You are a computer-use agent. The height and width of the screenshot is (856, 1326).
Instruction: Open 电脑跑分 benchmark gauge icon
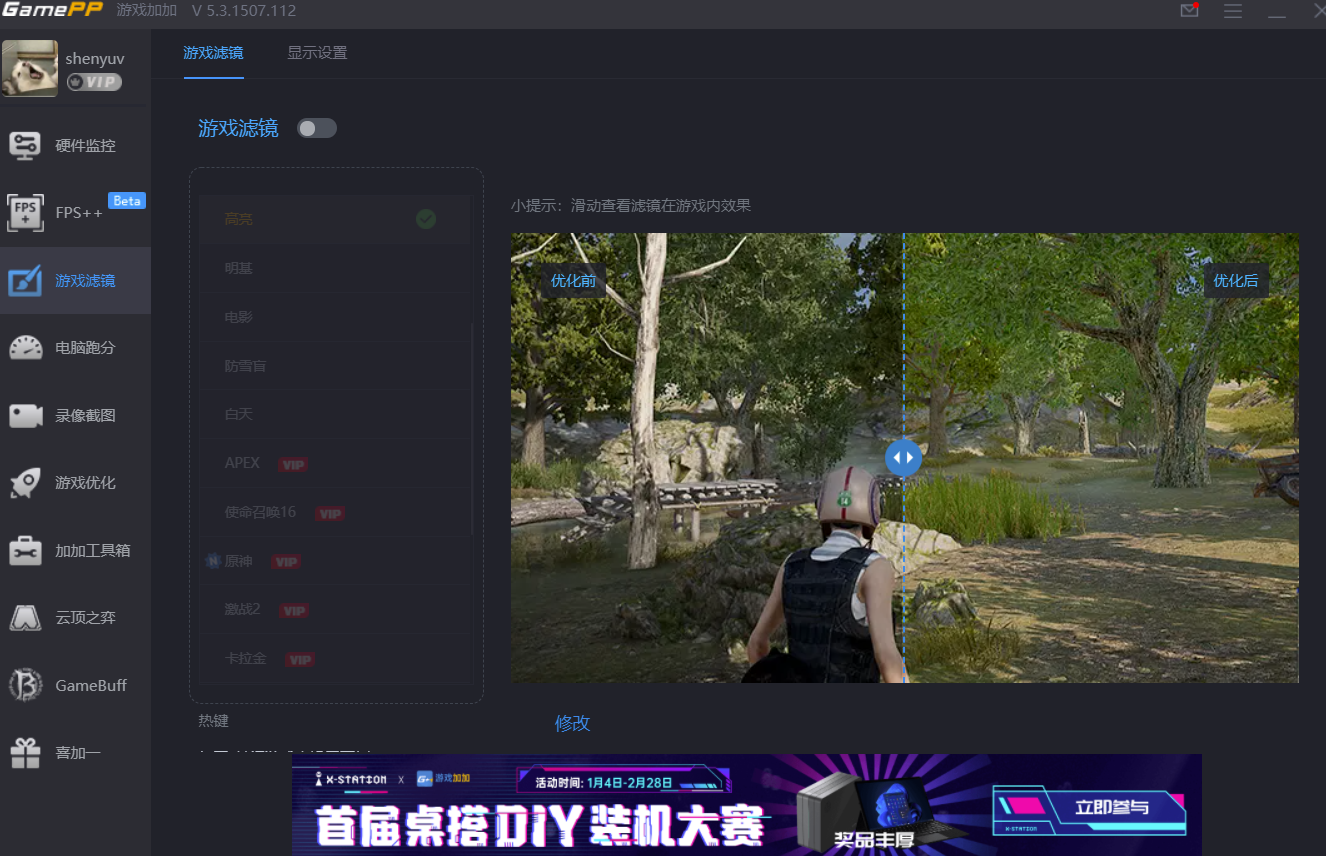click(25, 348)
